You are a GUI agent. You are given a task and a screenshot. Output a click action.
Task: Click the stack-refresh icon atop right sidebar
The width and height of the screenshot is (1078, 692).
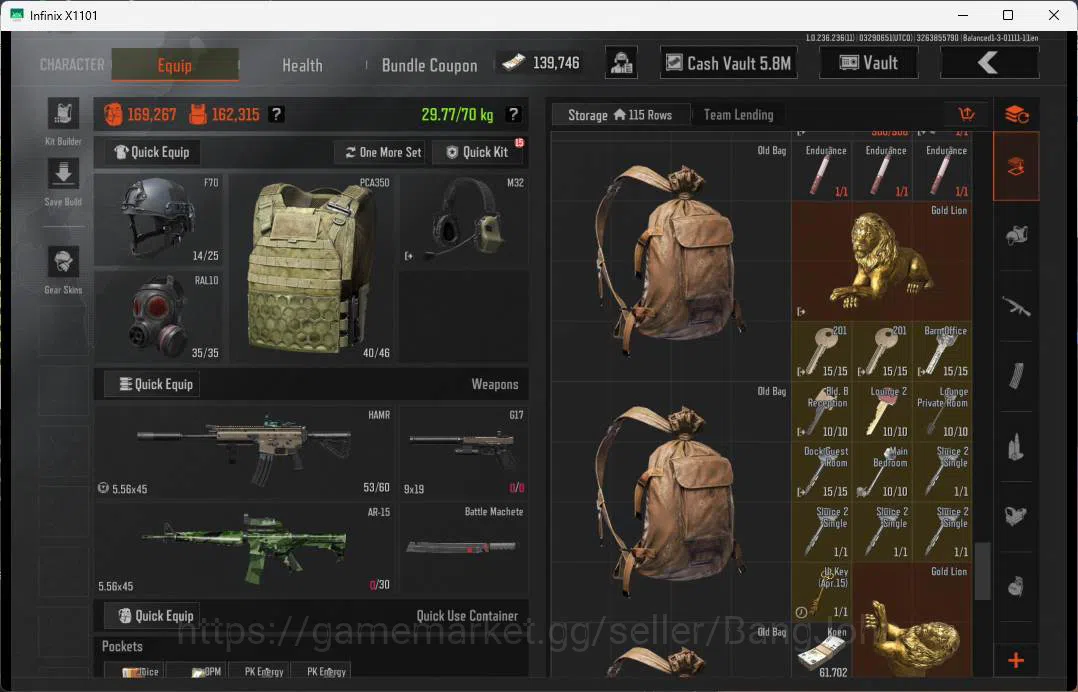pyautogui.click(x=1016, y=114)
